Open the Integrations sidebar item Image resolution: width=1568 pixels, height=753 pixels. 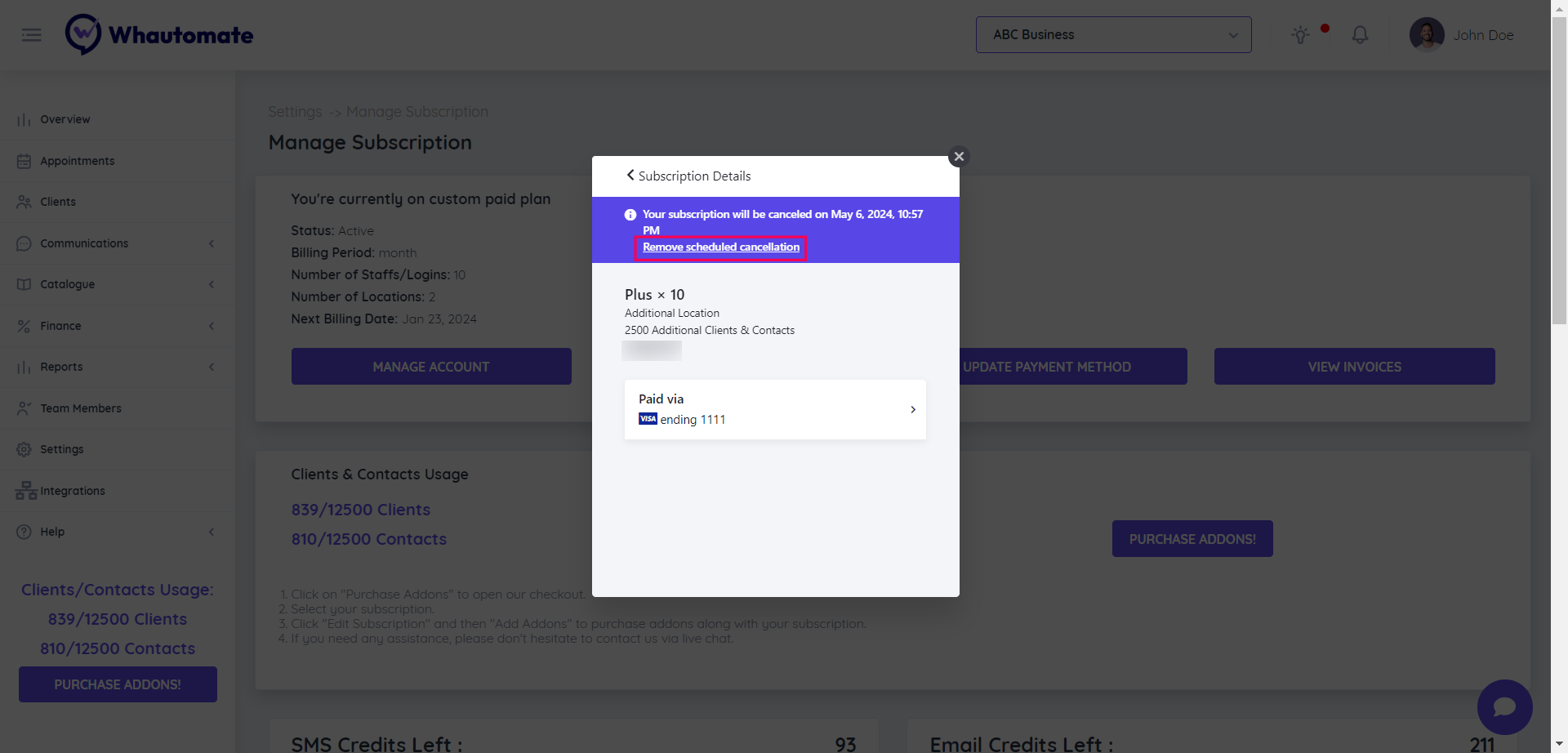click(73, 491)
